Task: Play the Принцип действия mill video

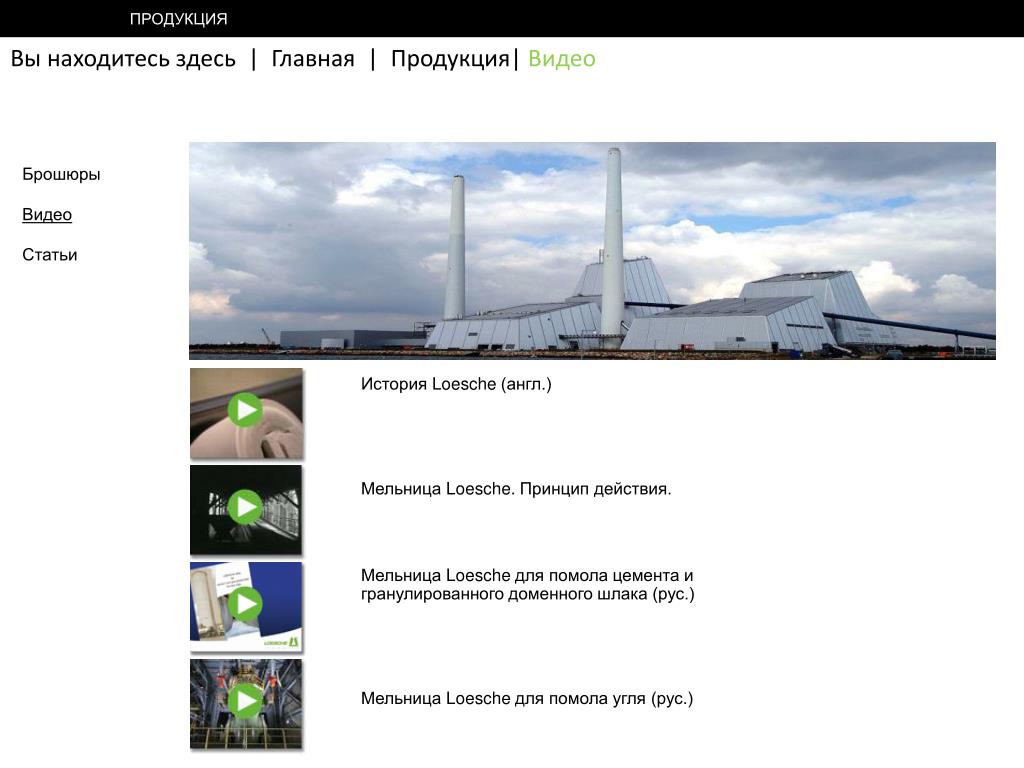Action: (246, 507)
